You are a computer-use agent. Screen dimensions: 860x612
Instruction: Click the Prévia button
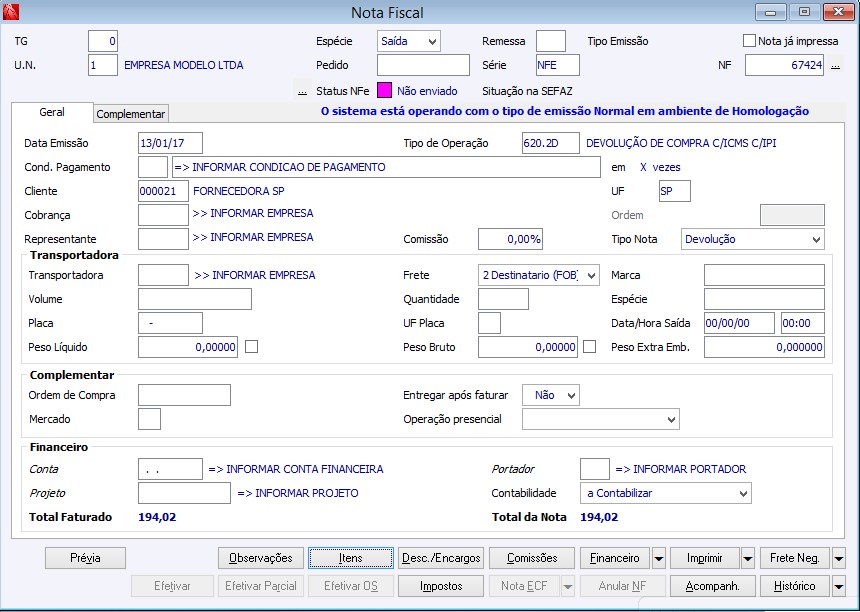85,558
